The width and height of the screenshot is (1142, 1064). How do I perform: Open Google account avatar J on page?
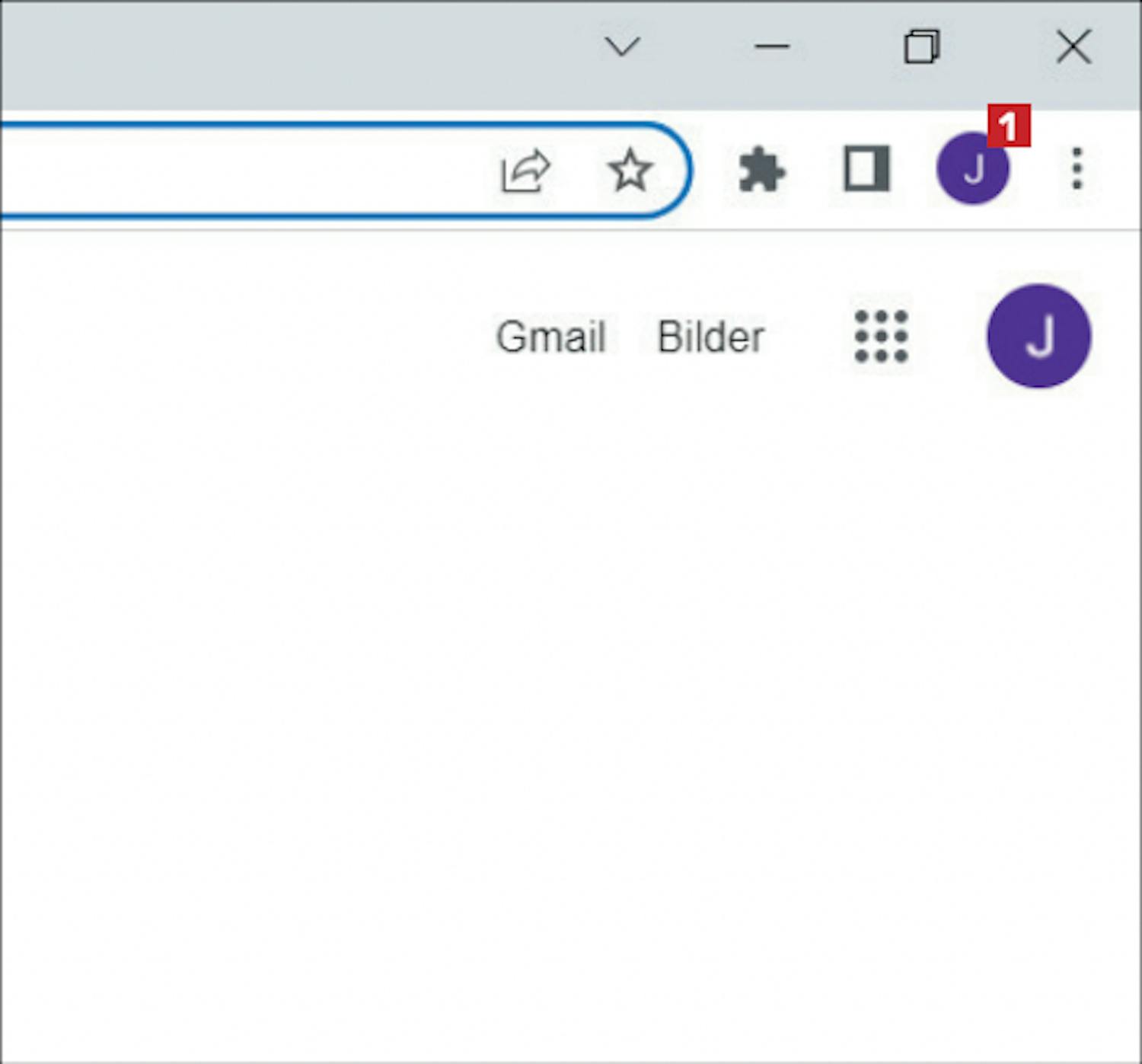click(x=1038, y=336)
